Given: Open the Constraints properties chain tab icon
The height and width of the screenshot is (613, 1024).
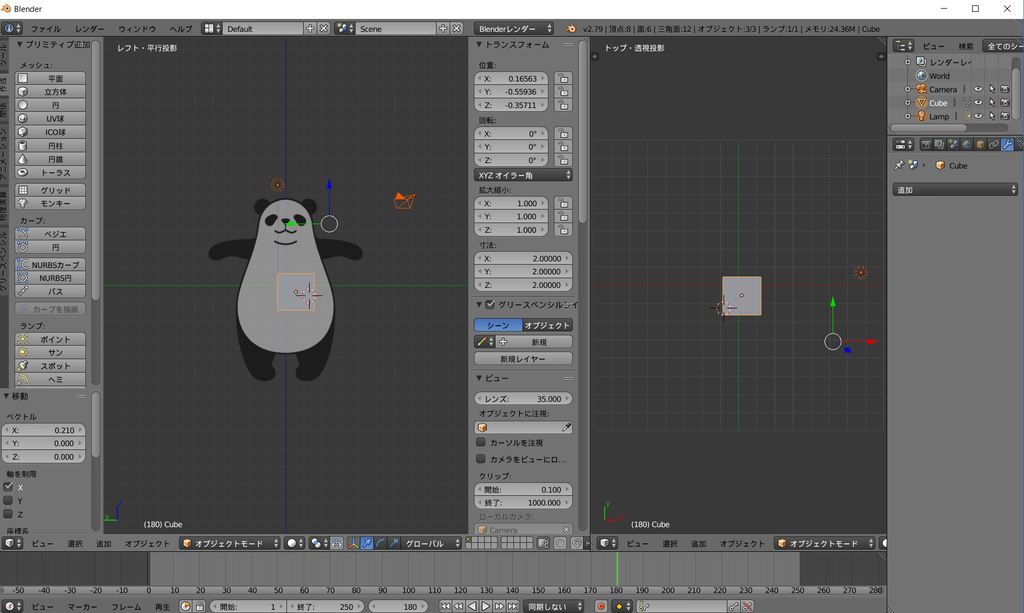Looking at the screenshot, I should [x=993, y=145].
